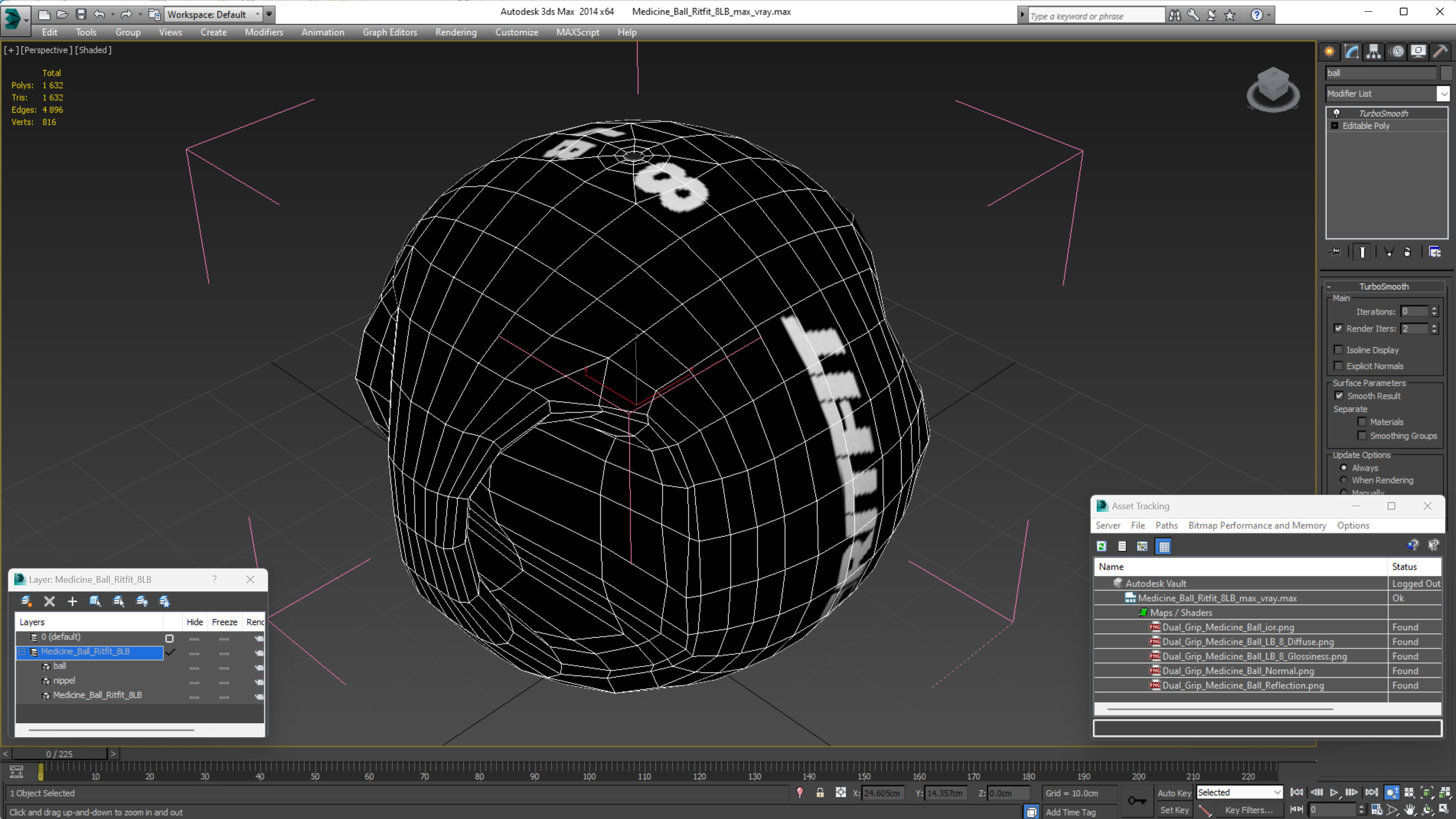
Task: Click the time slider handle 0 / 225
Action: point(59,754)
